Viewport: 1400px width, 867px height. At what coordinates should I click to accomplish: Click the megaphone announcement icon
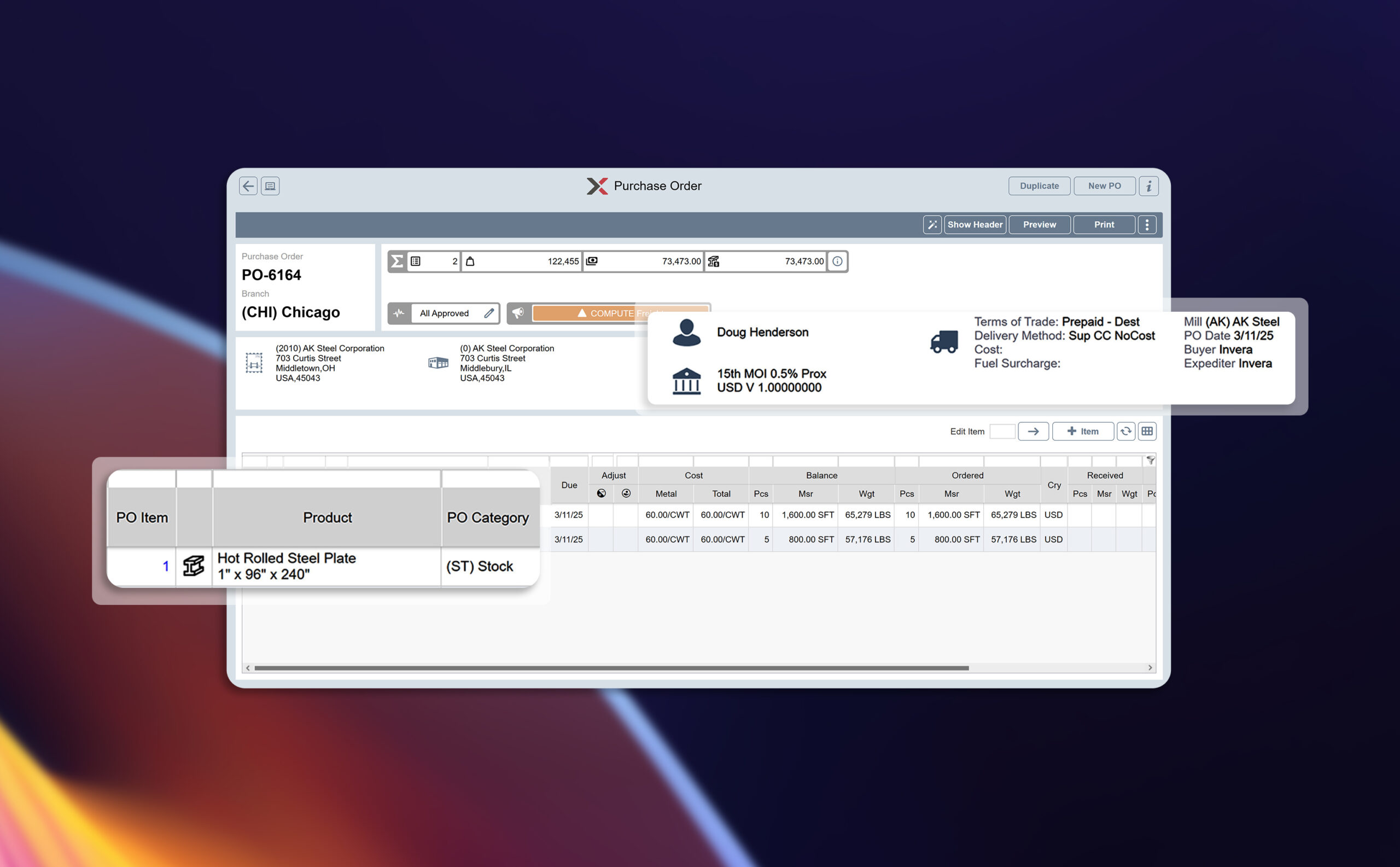[x=518, y=313]
